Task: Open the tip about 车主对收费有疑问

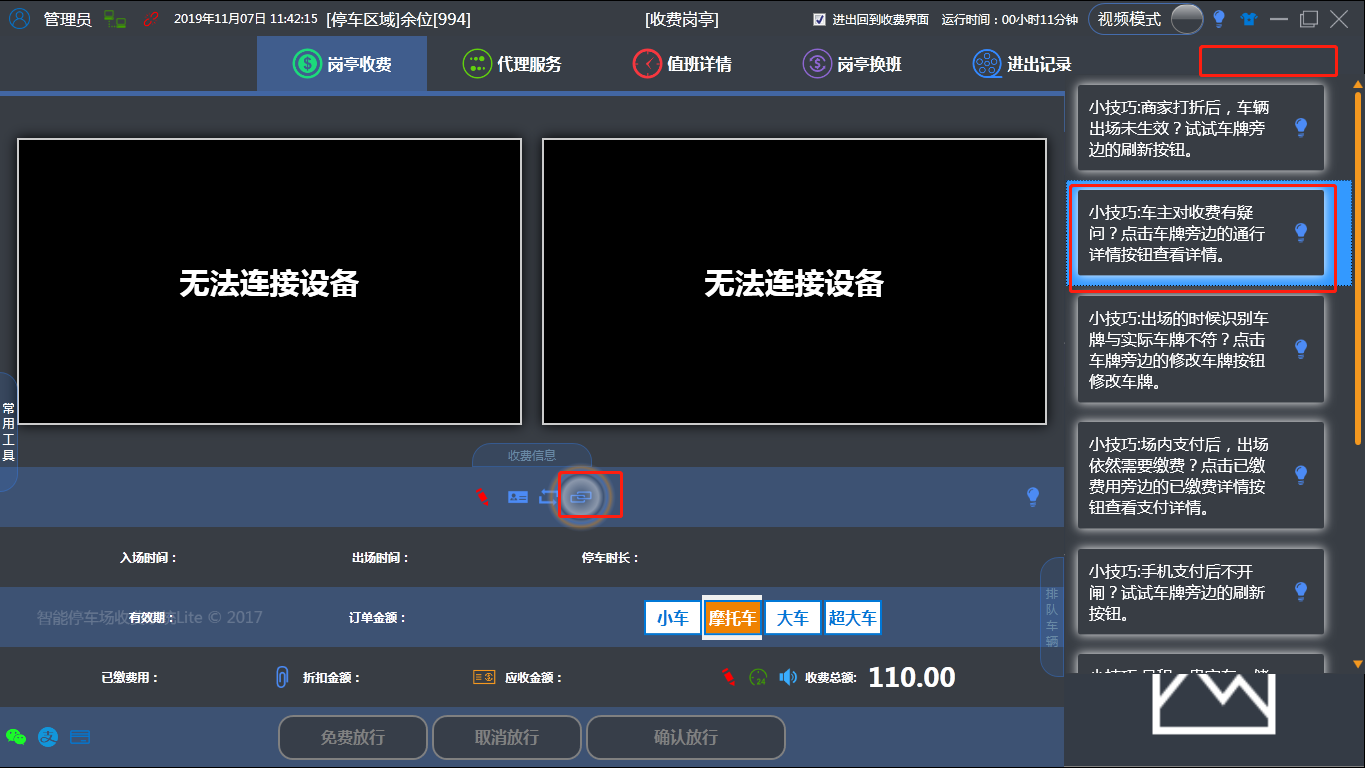Action: (1201, 233)
